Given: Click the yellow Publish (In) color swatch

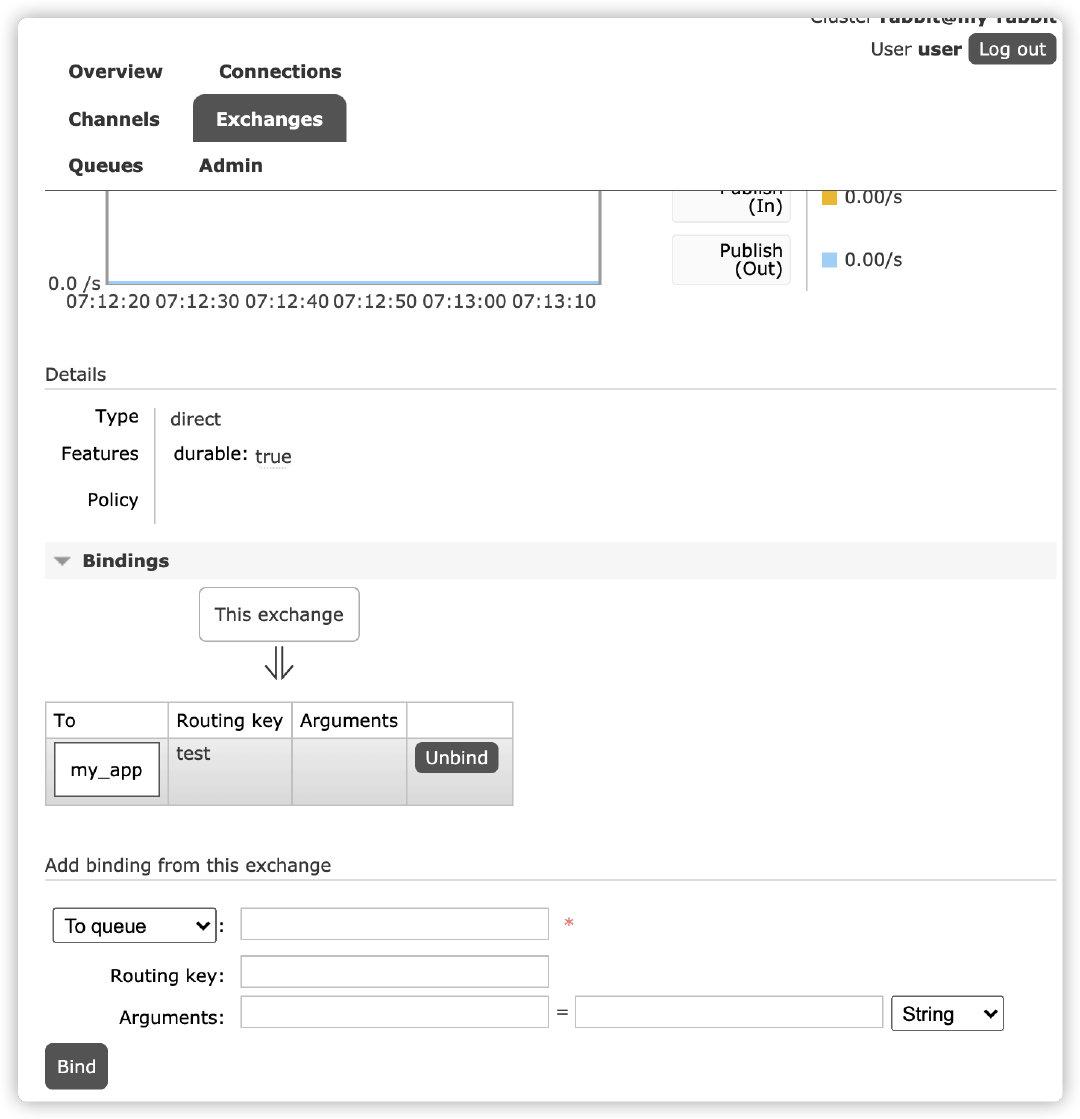Looking at the screenshot, I should point(829,198).
